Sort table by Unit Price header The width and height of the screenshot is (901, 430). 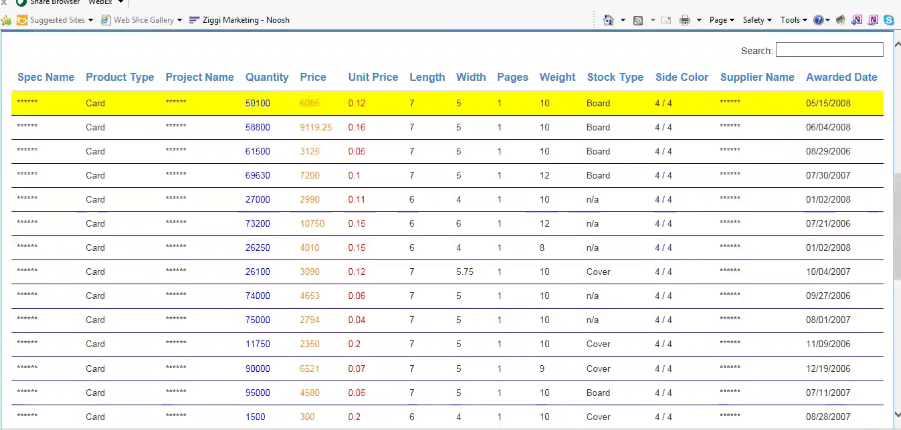pyautogui.click(x=372, y=77)
